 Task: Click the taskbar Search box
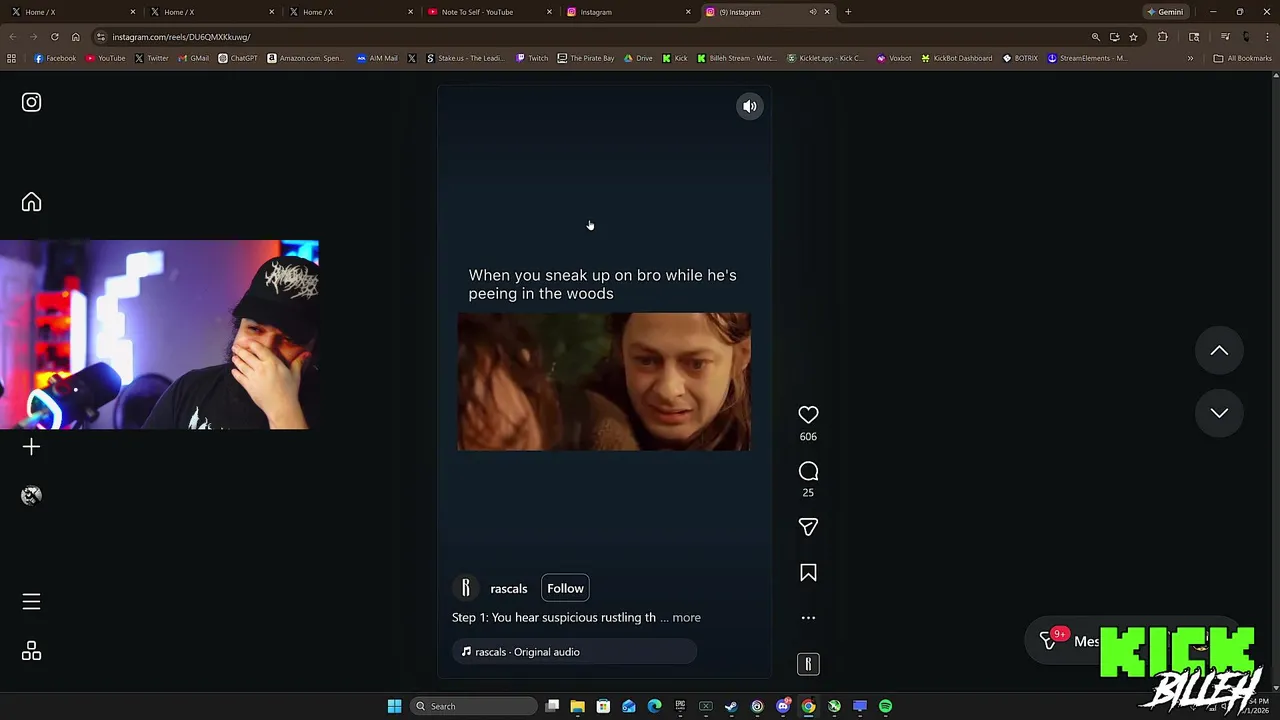pyautogui.click(x=473, y=706)
